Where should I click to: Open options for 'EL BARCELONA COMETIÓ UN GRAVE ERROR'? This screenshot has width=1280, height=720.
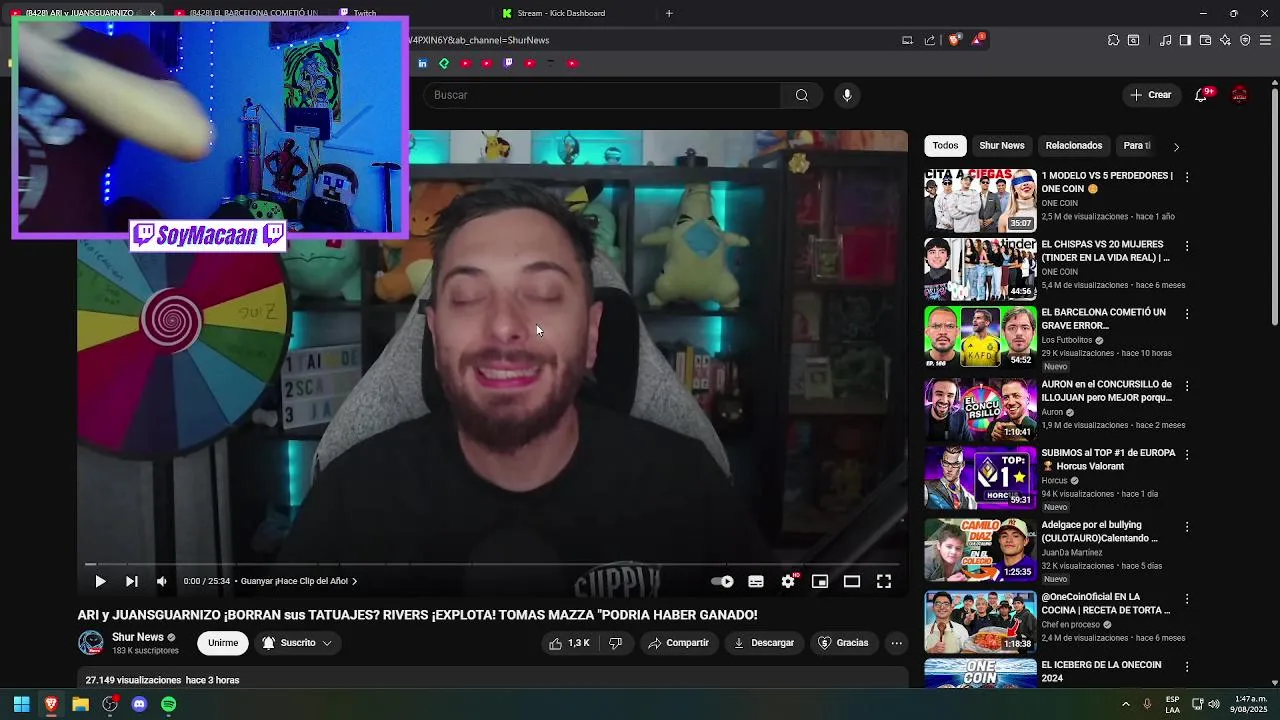tap(1187, 314)
